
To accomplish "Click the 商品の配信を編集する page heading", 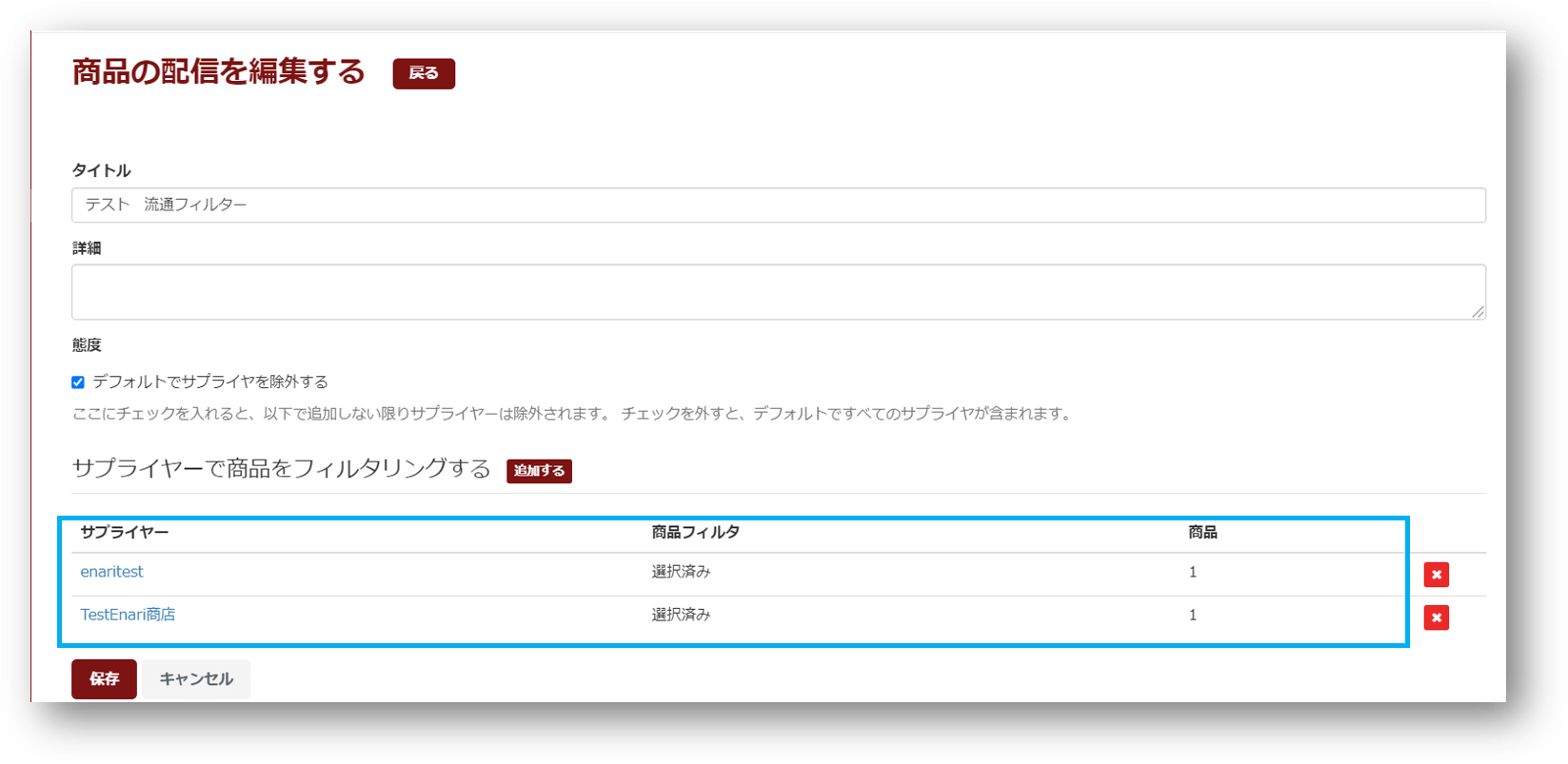I will [218, 72].
